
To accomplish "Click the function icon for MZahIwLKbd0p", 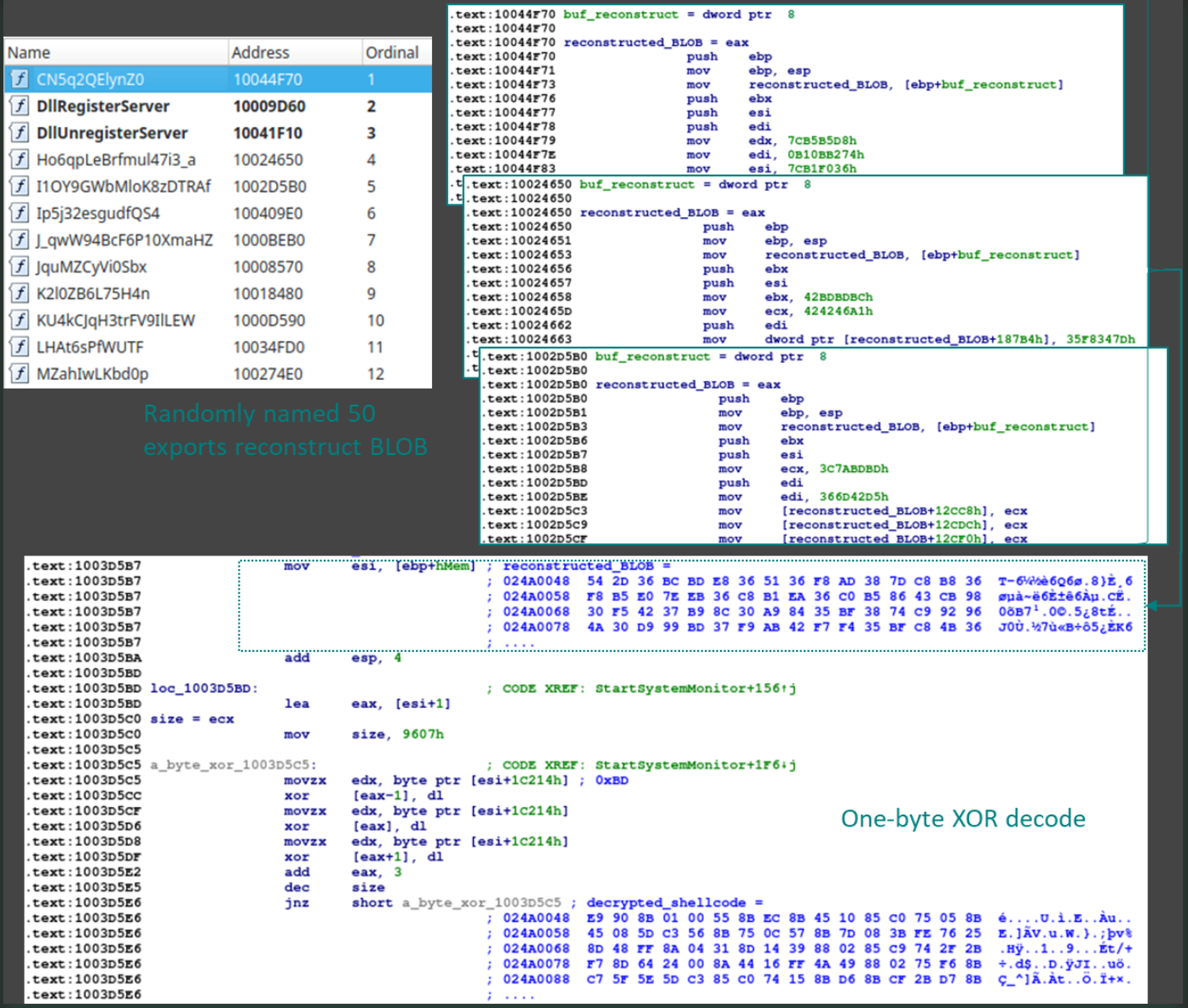I will pyautogui.click(x=19, y=373).
